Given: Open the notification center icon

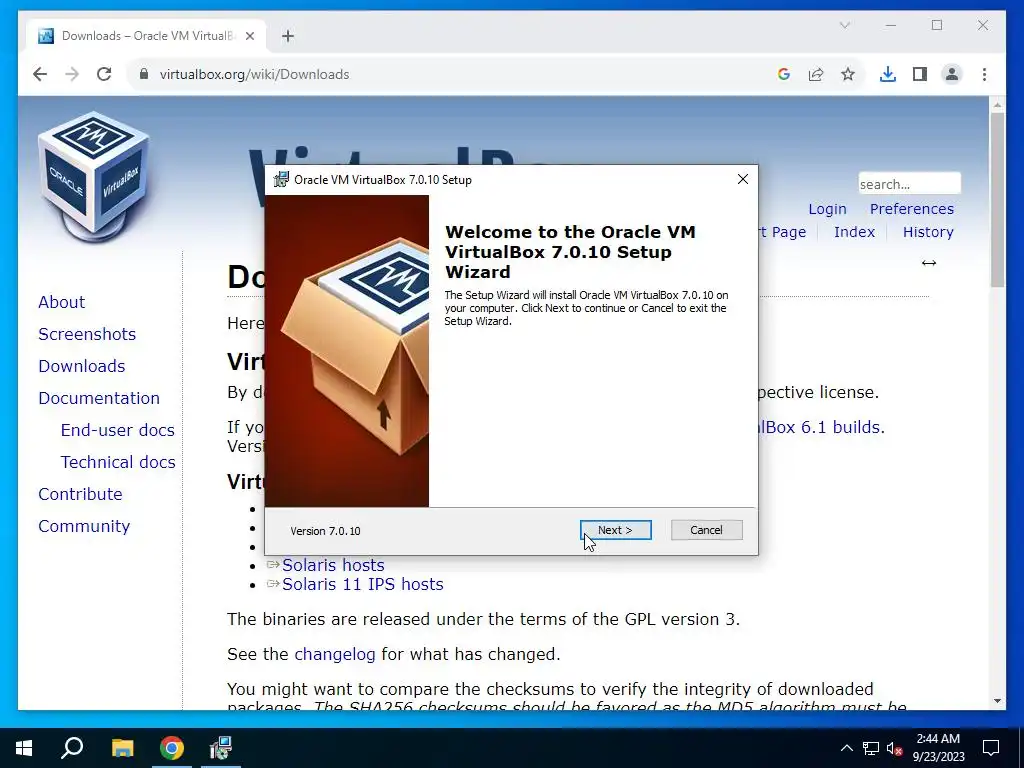Looking at the screenshot, I should point(991,748).
